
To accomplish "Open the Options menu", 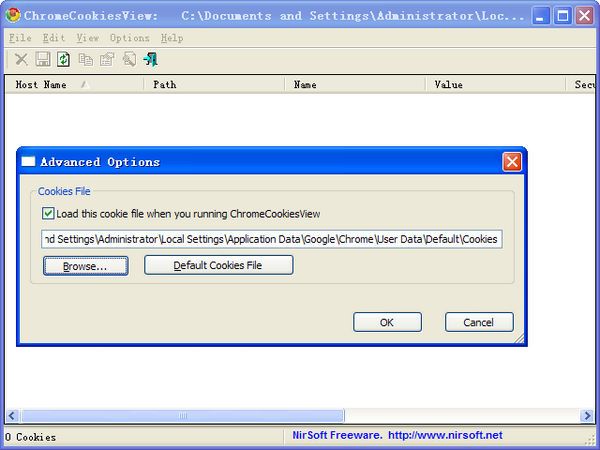I will (x=130, y=38).
